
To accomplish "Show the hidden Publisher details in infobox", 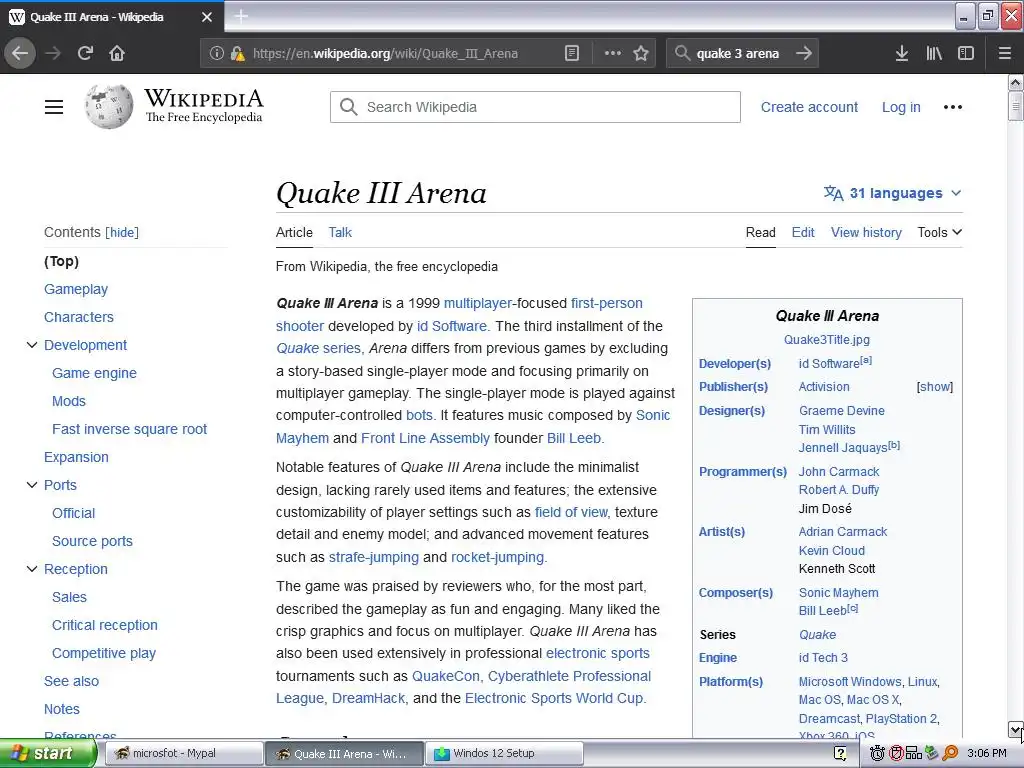I will click(x=935, y=387).
